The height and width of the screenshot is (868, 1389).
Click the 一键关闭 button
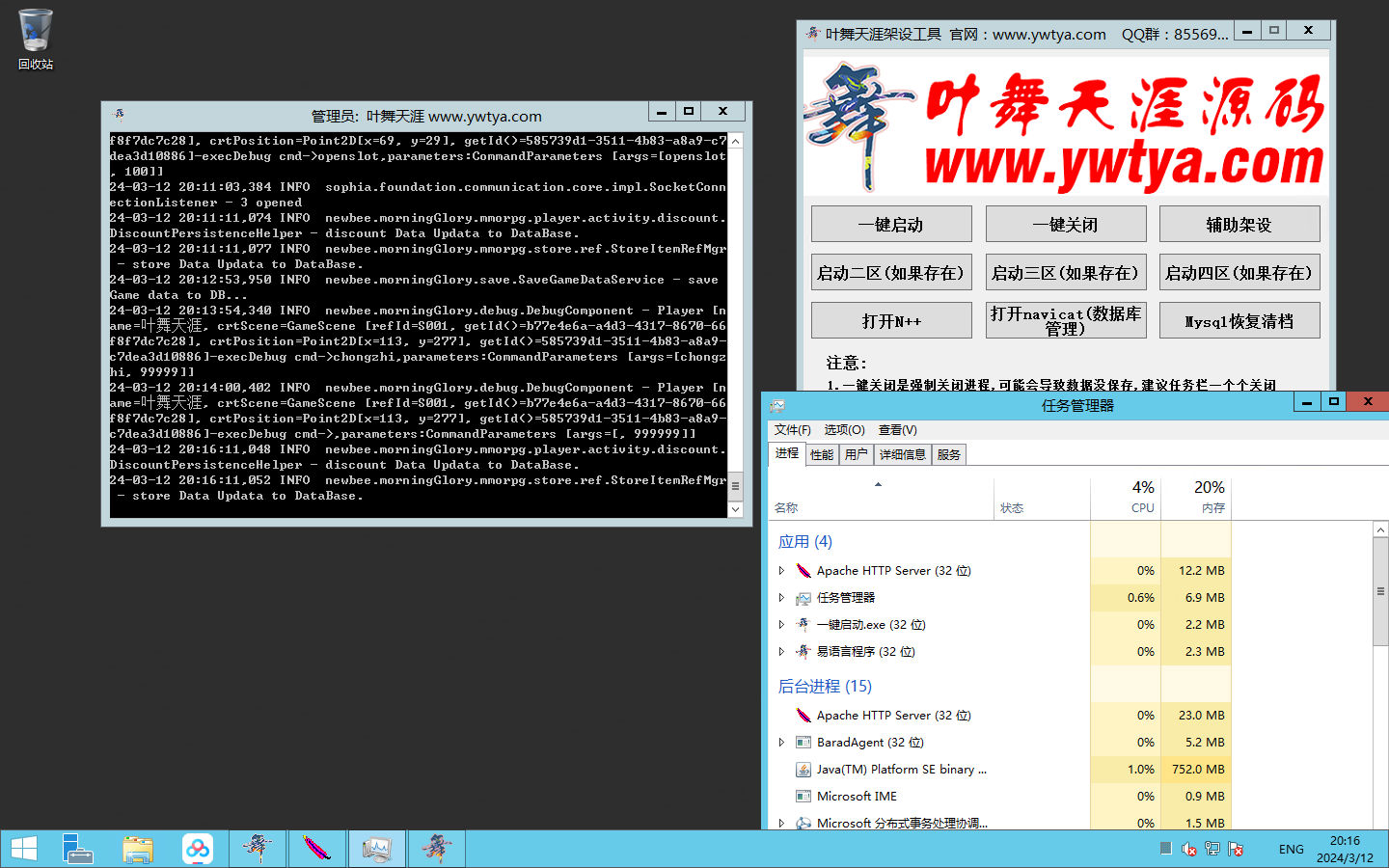point(1066,224)
